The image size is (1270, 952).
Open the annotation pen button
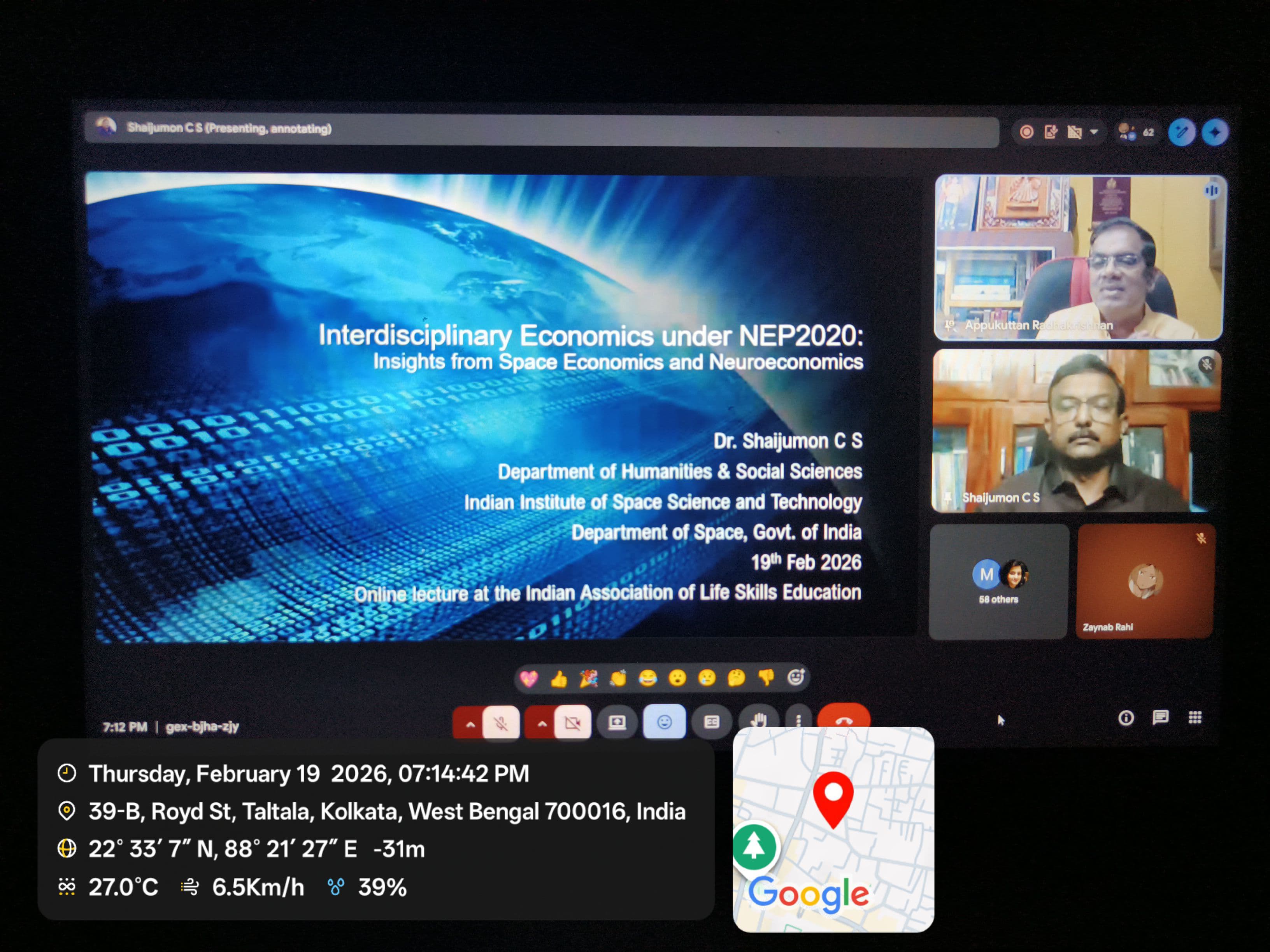(1182, 133)
